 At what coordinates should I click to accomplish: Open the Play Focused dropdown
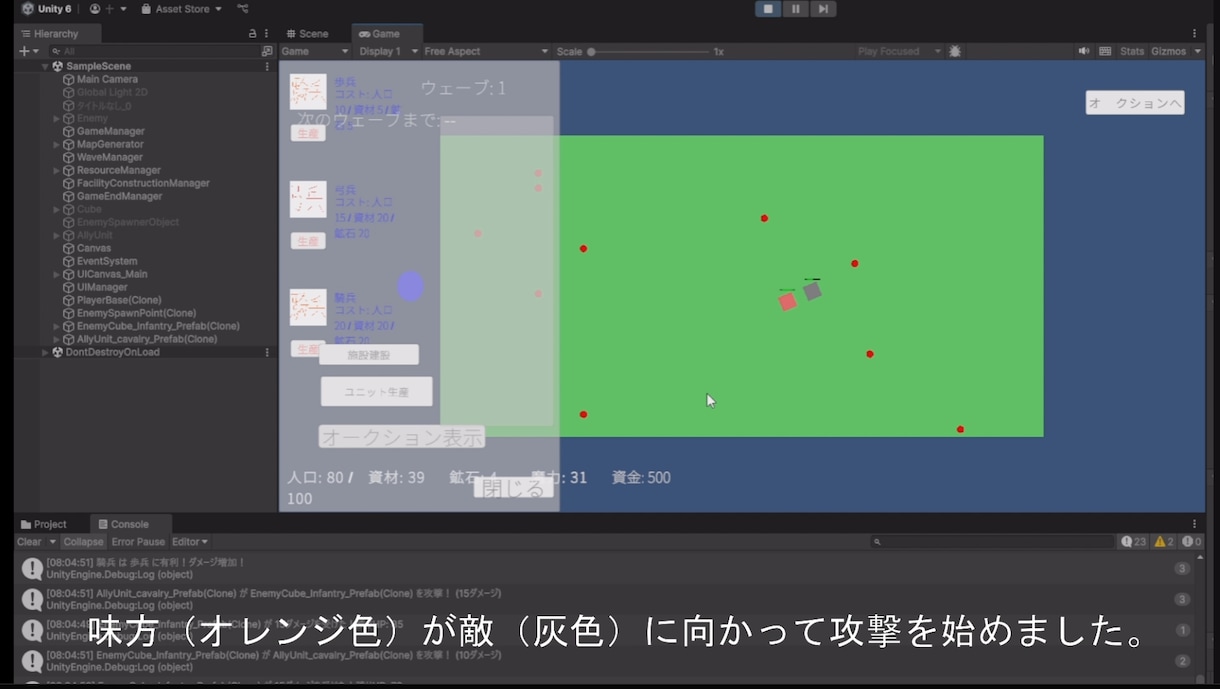[x=900, y=51]
